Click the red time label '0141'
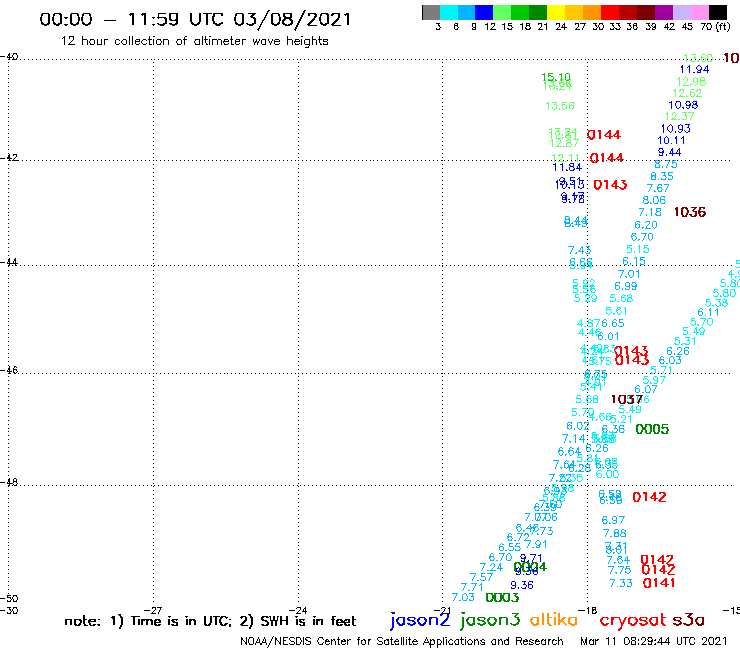Screen dimensions: 740x650 tap(659, 583)
